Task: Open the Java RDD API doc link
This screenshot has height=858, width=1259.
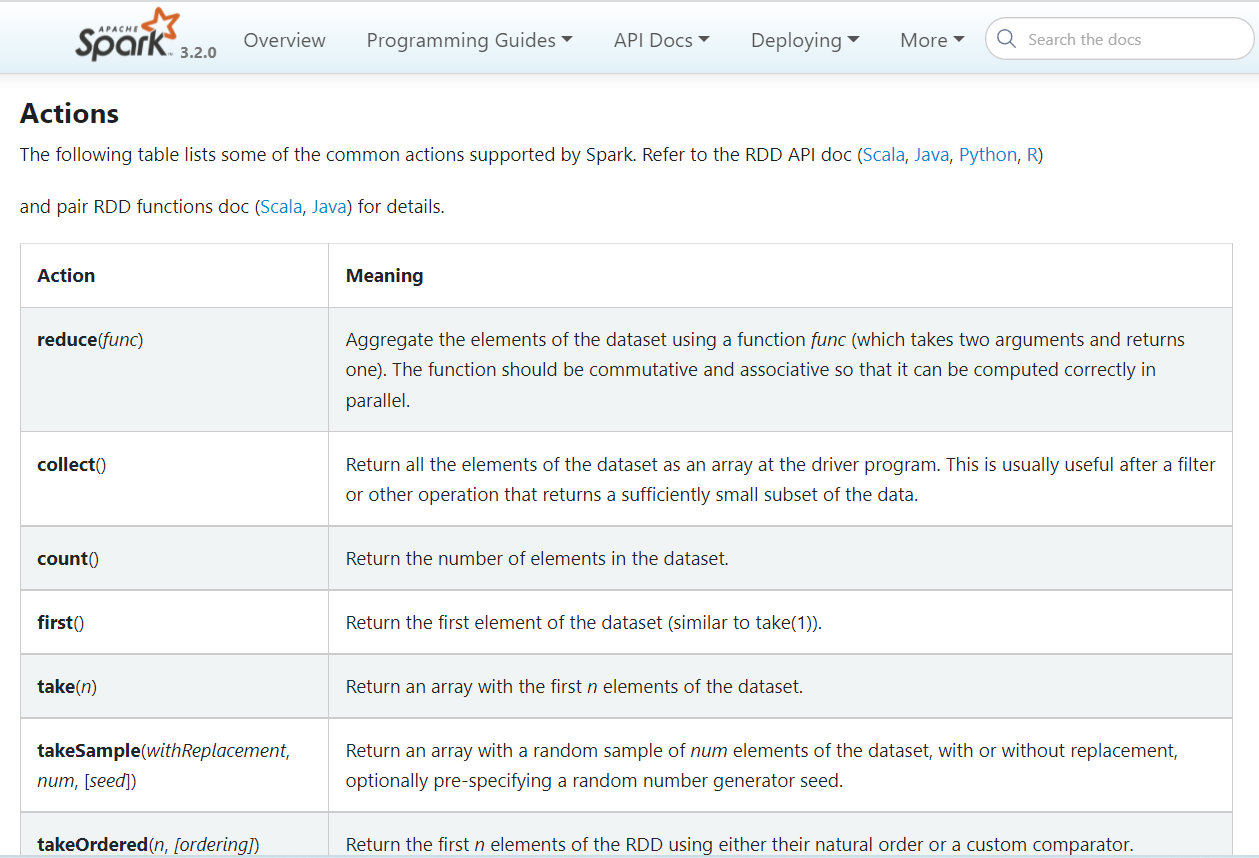Action: [931, 155]
